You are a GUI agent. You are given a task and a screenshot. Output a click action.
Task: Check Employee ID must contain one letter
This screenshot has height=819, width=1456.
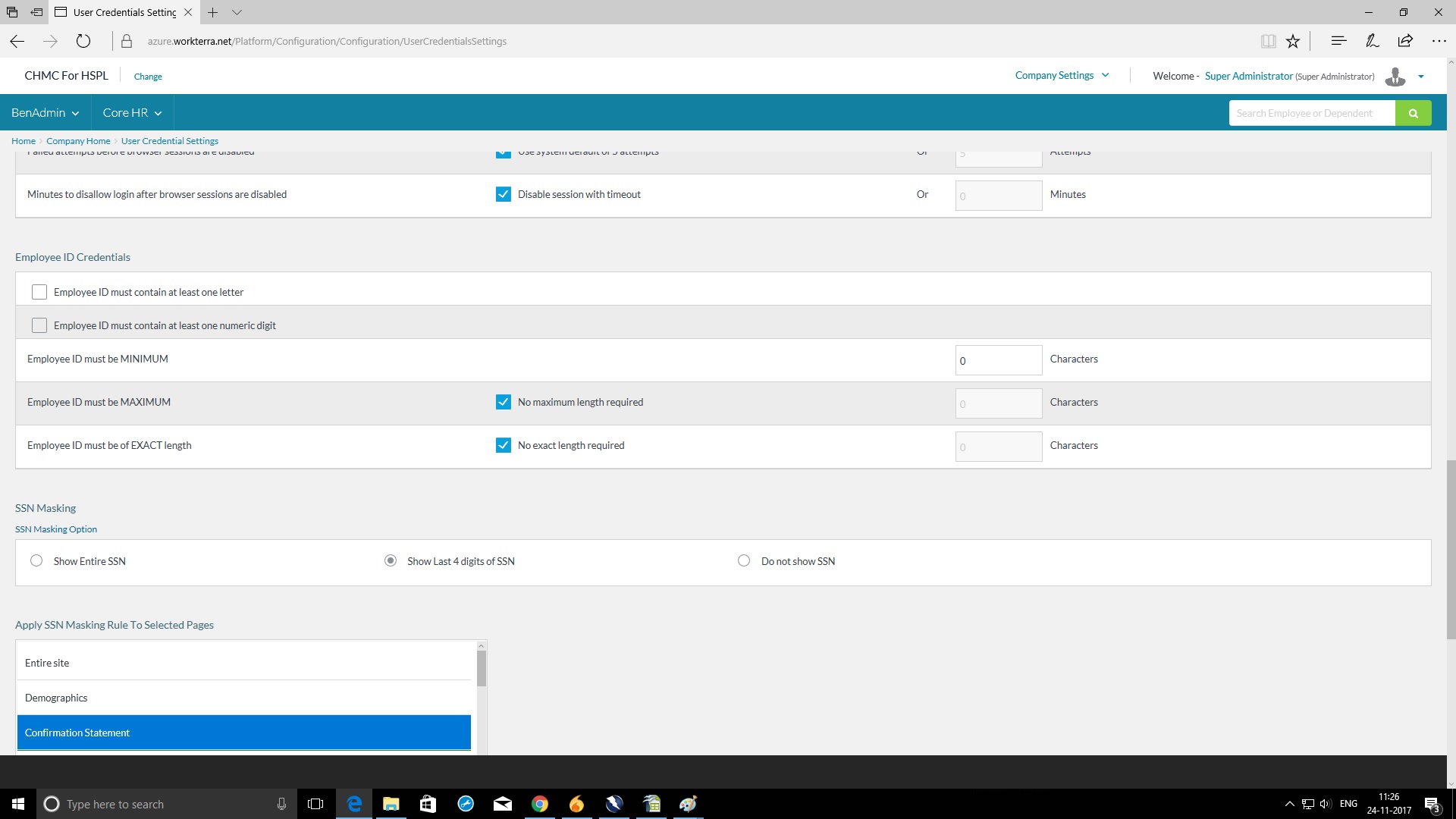(39, 292)
